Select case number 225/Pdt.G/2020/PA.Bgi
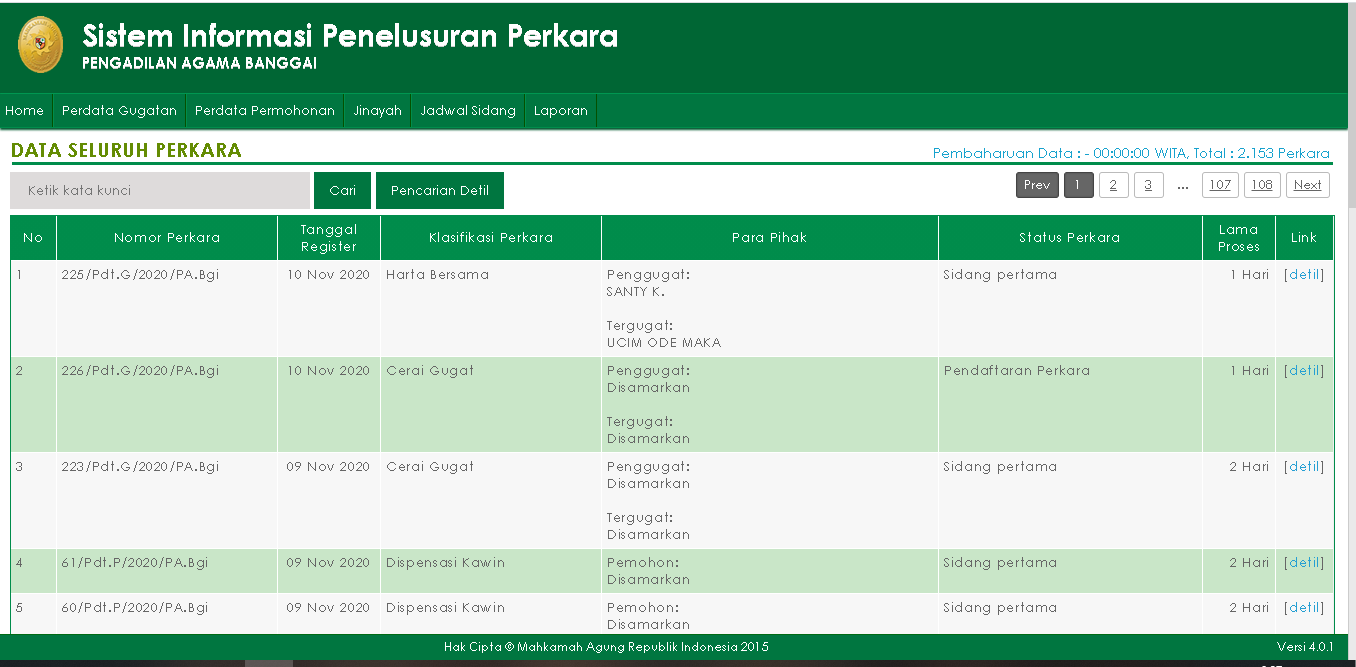The image size is (1356, 667). pyautogui.click(x=140, y=274)
